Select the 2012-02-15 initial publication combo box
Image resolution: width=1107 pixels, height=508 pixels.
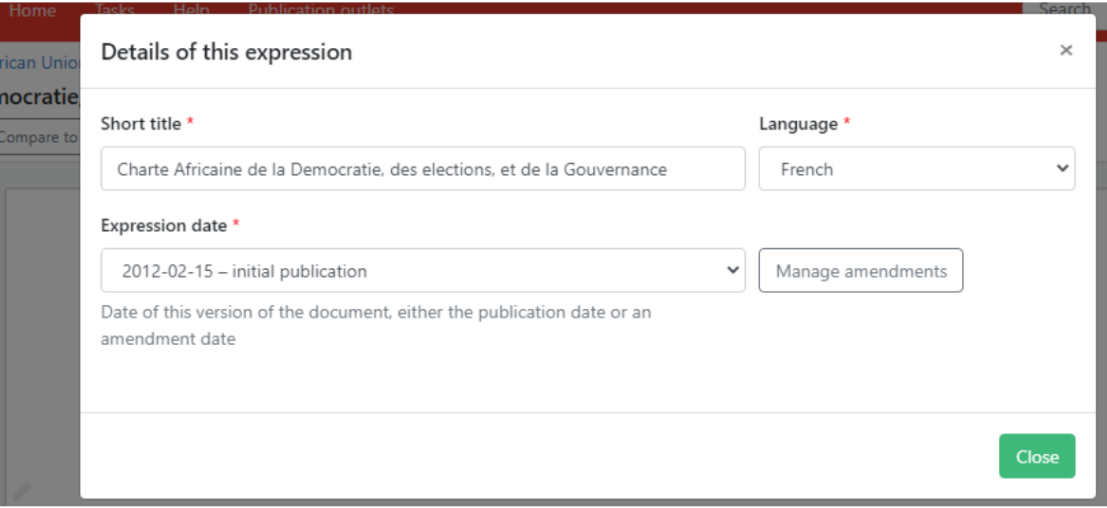tap(422, 271)
